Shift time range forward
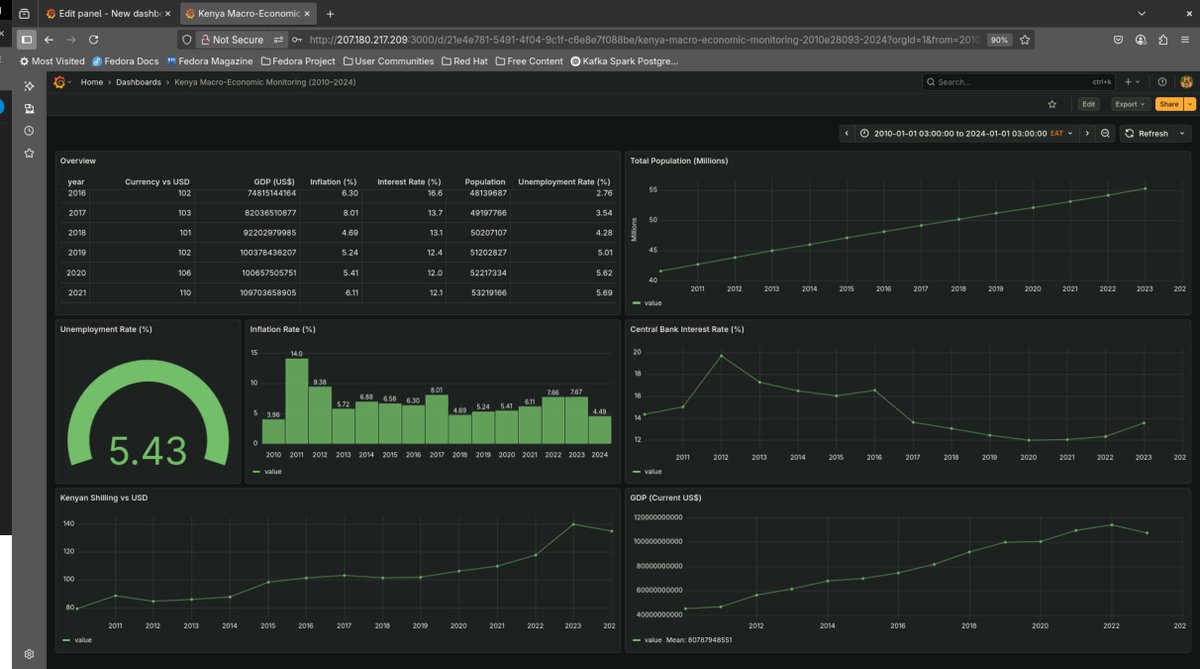1200x669 pixels. [1088, 133]
